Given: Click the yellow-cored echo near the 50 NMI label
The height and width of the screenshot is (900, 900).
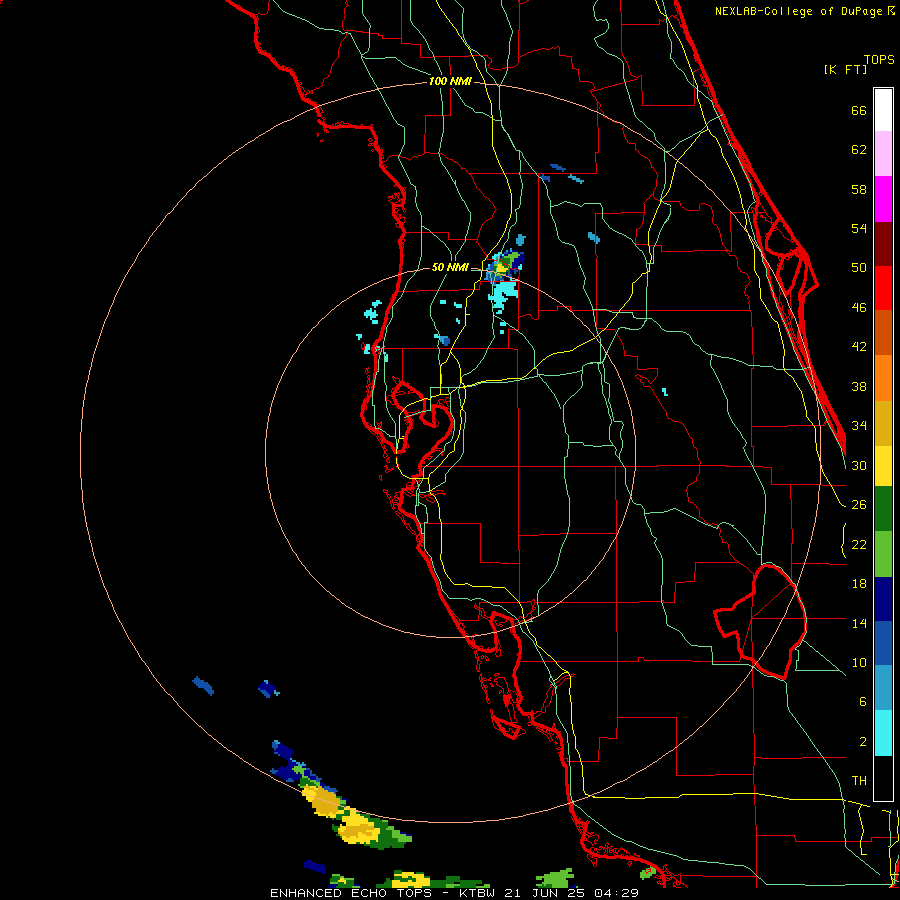Looking at the screenshot, I should 503,266.
